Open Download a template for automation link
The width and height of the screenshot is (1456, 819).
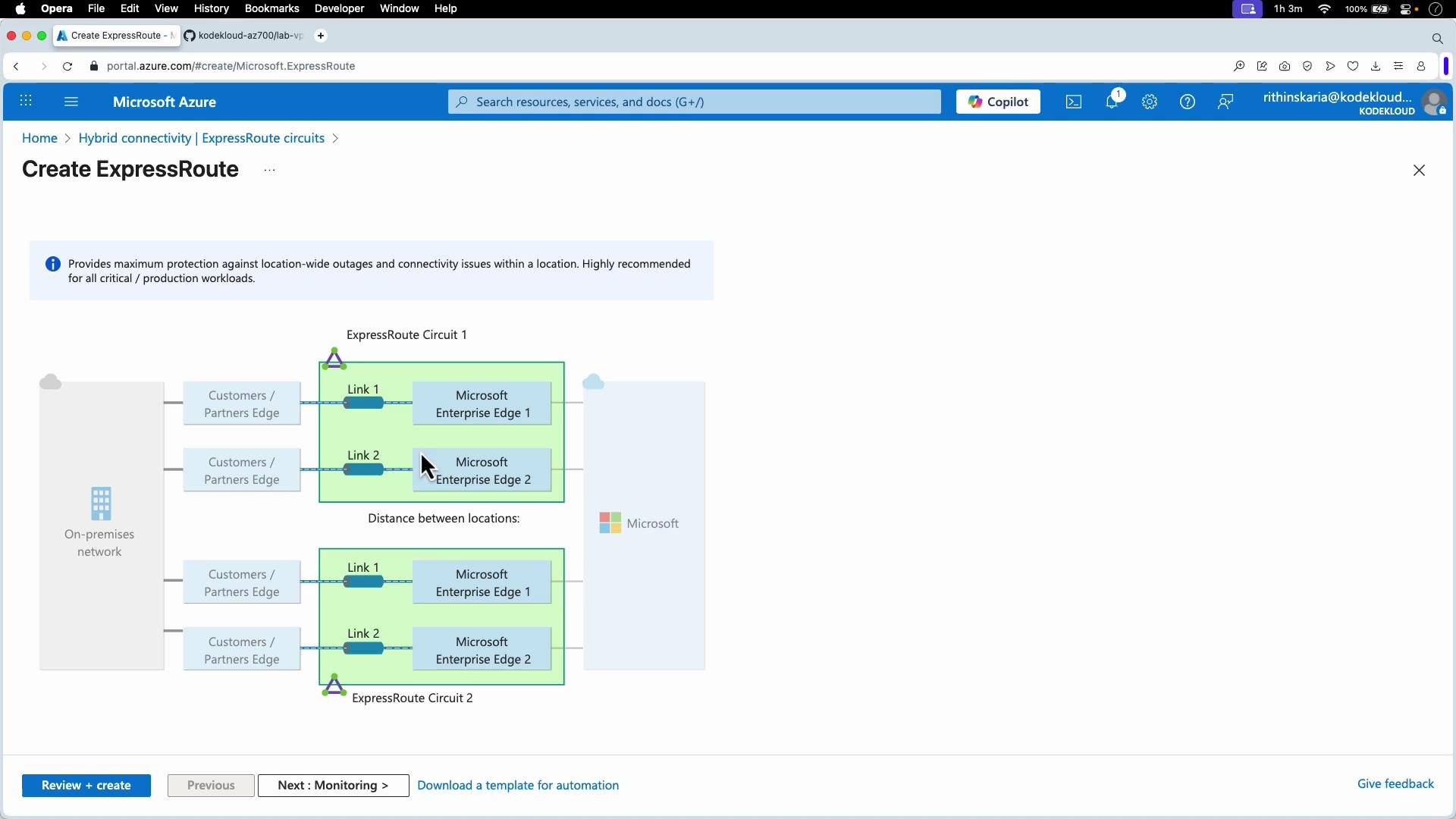[518, 786]
